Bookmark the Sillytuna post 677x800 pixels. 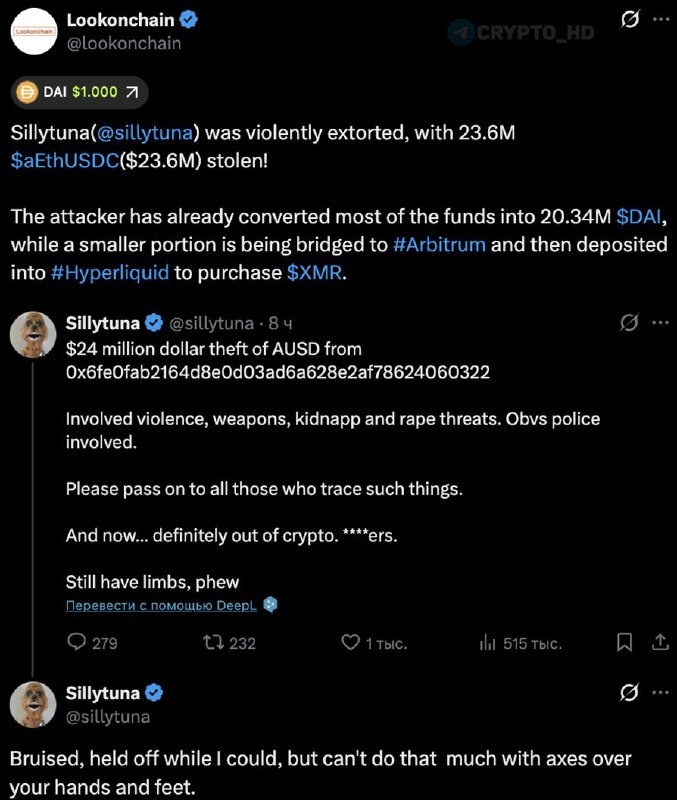point(625,642)
